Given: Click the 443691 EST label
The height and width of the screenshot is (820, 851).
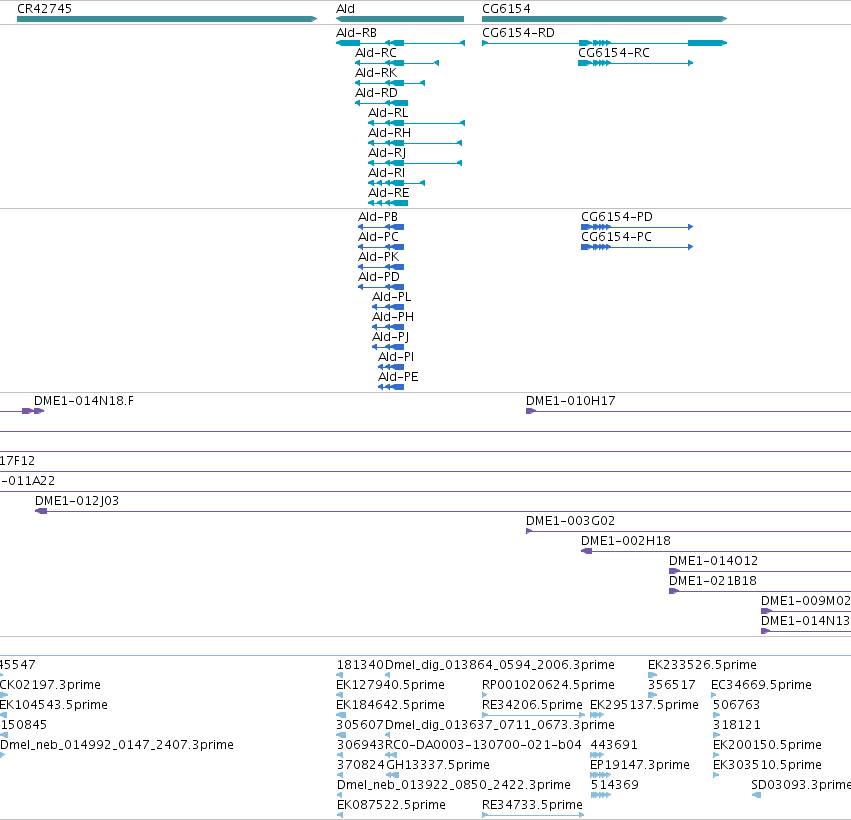Looking at the screenshot, I should point(614,745).
